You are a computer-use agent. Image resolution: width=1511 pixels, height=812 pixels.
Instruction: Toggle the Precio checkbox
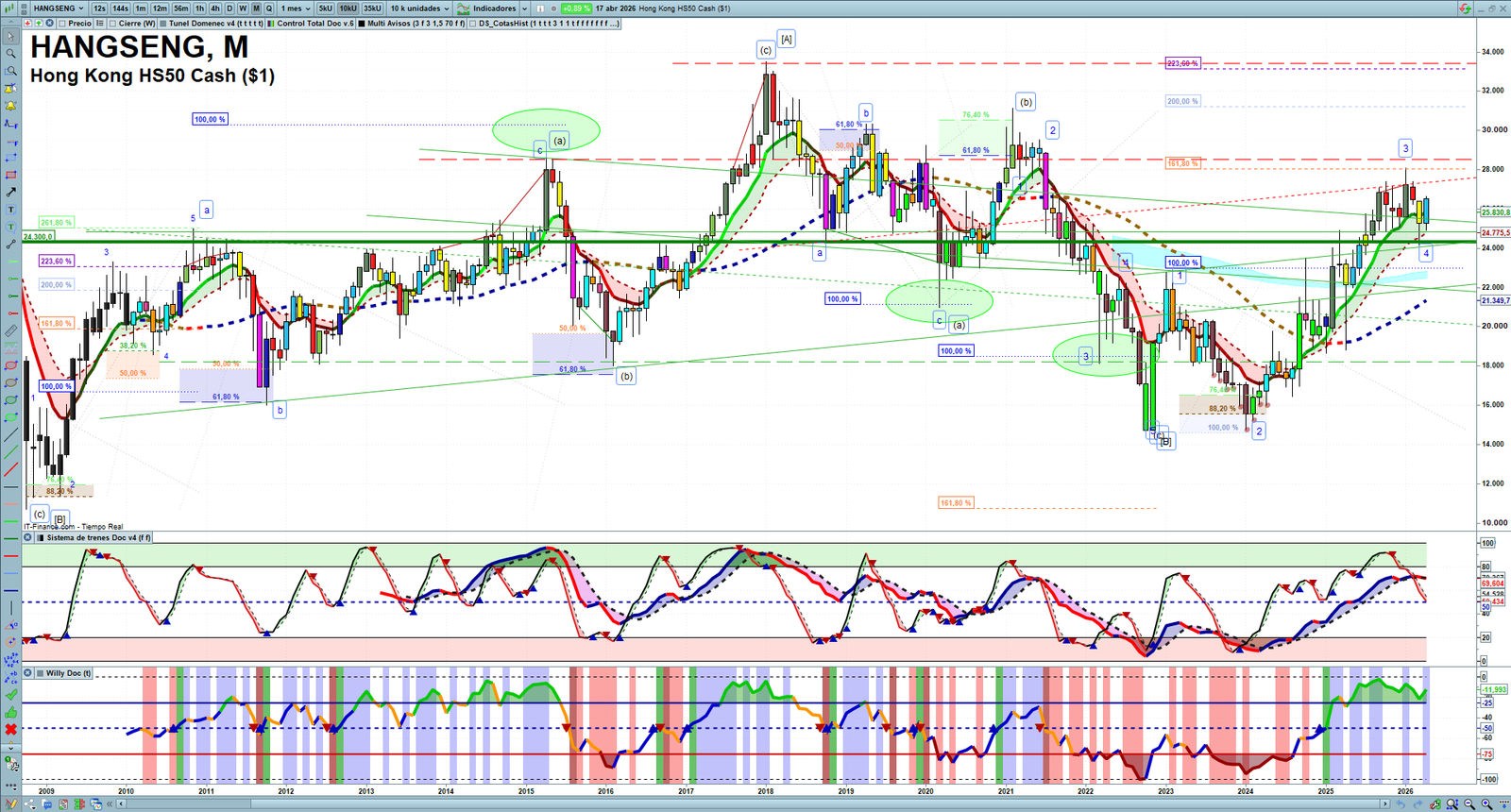pos(62,24)
